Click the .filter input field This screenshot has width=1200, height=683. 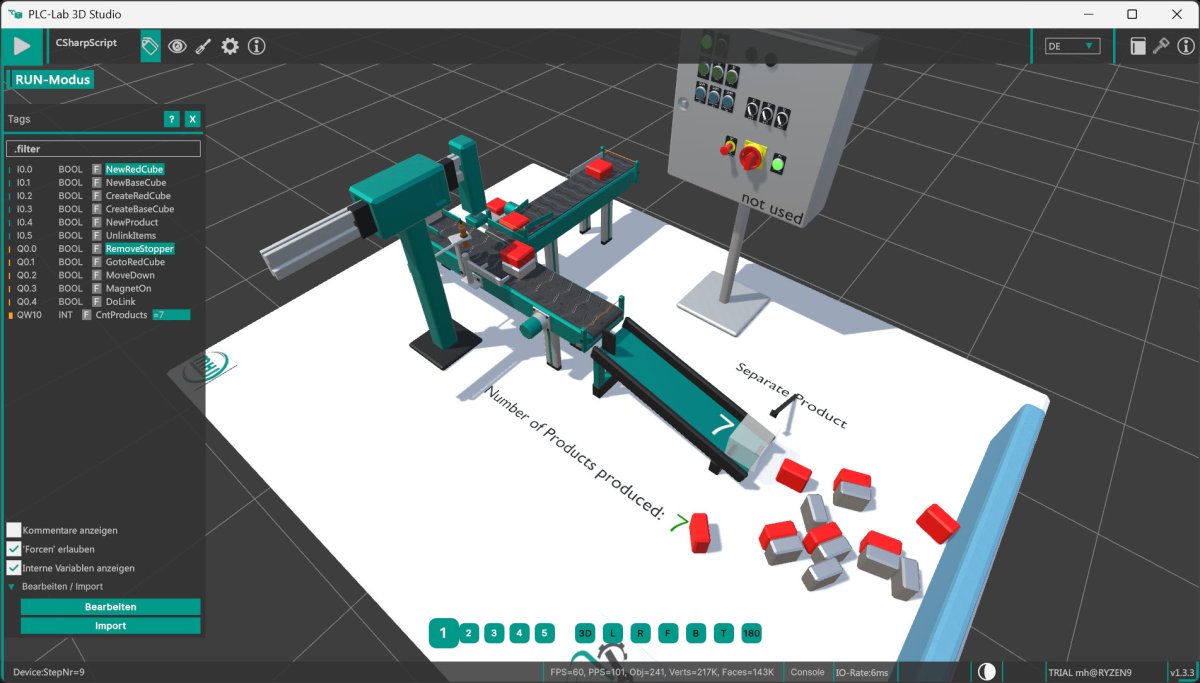(103, 149)
